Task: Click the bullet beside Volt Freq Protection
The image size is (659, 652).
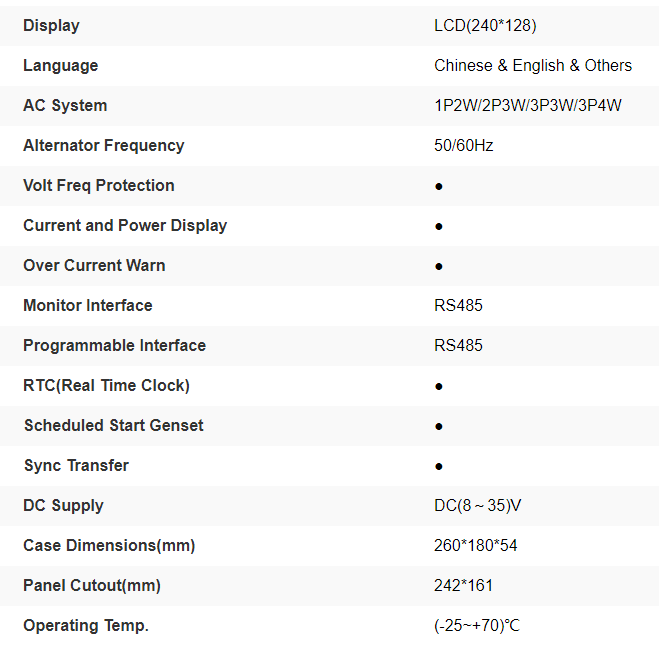Action: click(439, 186)
